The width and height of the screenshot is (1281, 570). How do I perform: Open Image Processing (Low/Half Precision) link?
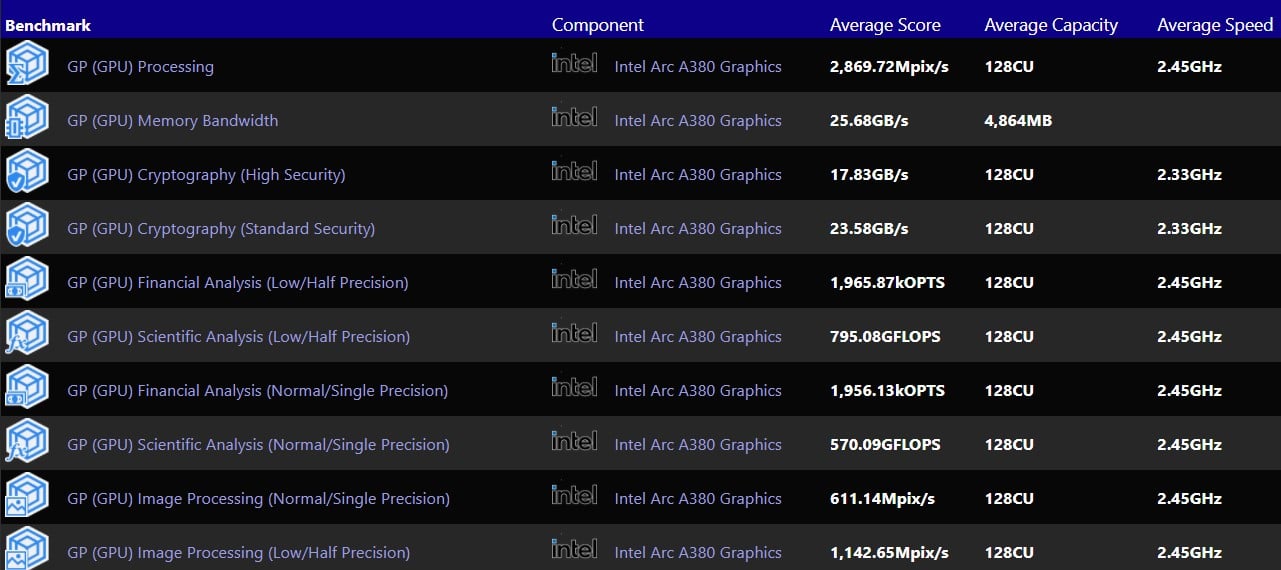[x=238, y=553]
